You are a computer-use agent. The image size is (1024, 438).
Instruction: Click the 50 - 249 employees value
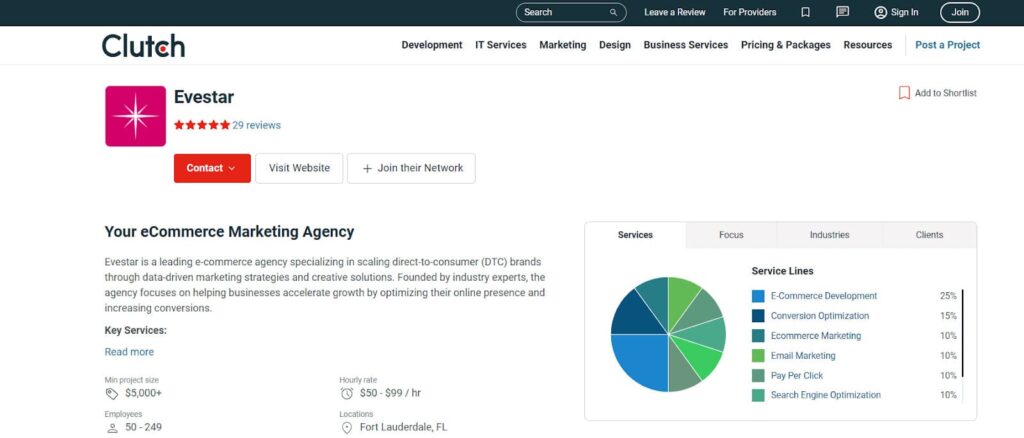[143, 428]
